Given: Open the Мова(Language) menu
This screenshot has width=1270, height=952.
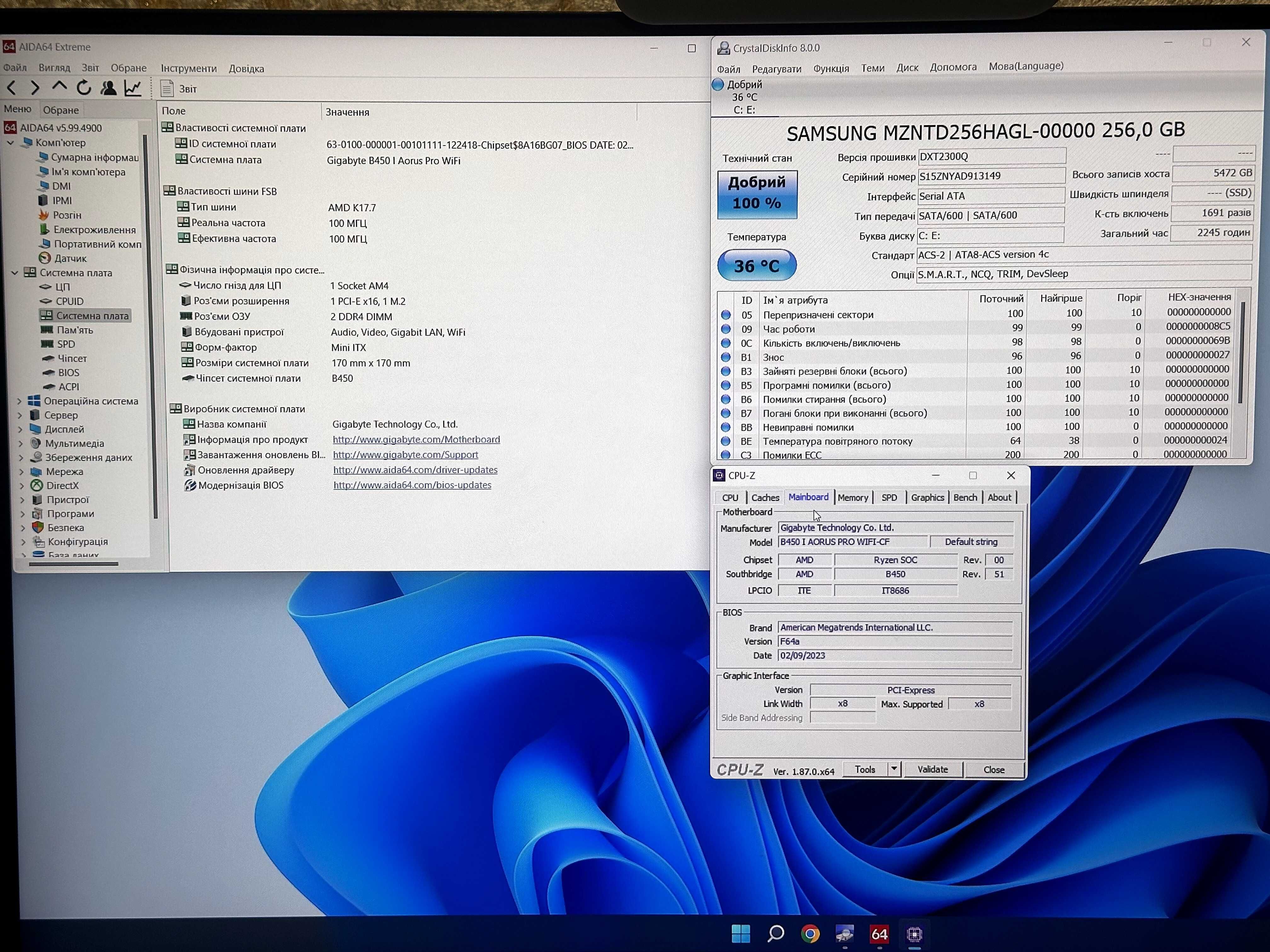Looking at the screenshot, I should point(1025,66).
